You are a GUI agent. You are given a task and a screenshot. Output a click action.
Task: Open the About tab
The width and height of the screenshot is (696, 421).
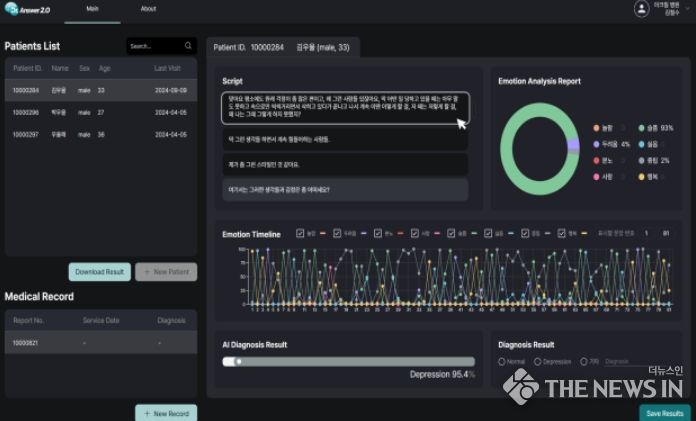[x=148, y=9]
